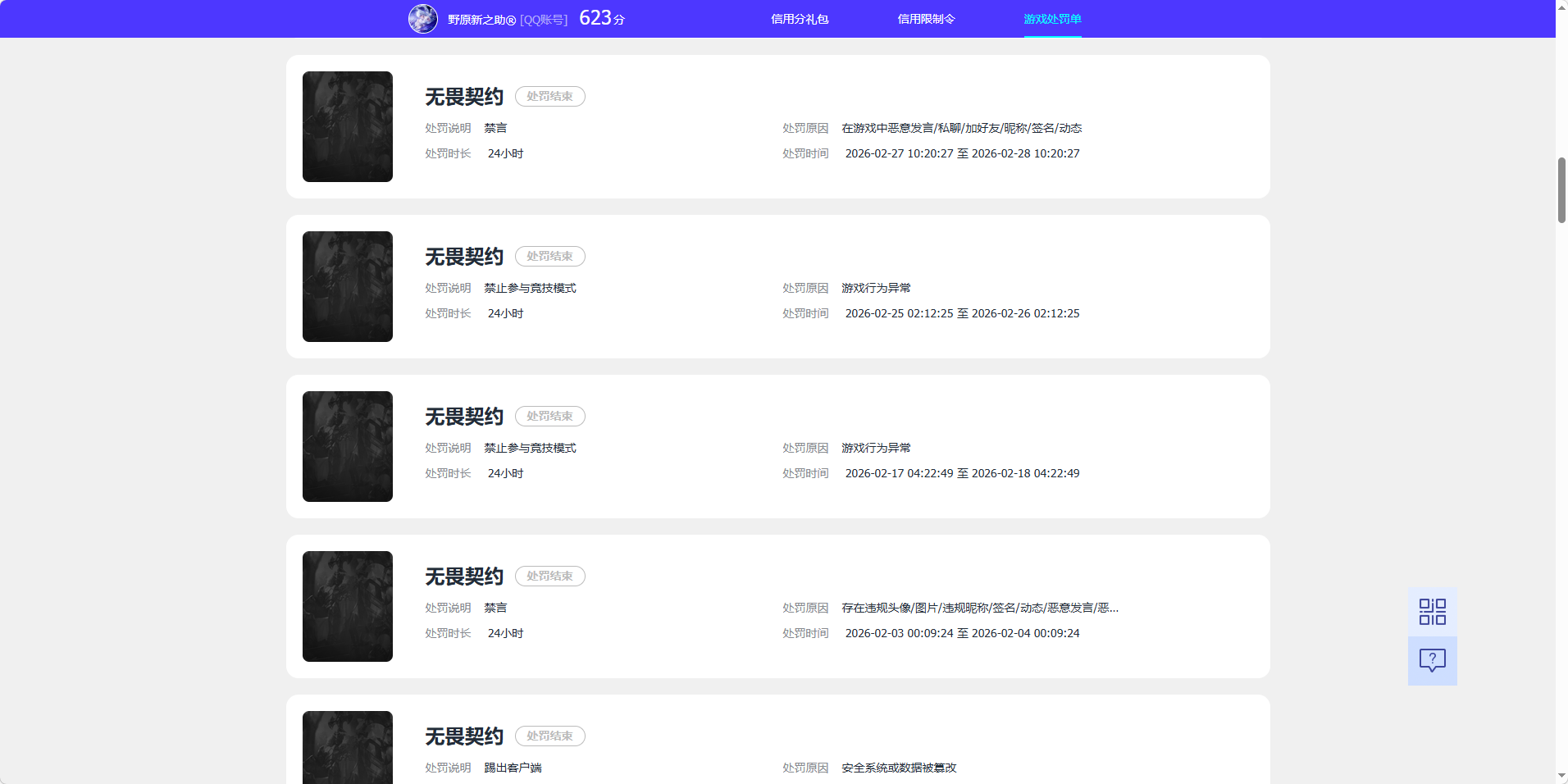Screen dimensions: 1568x784
Task: Click the [QQ账号] account label
Action: click(543, 19)
